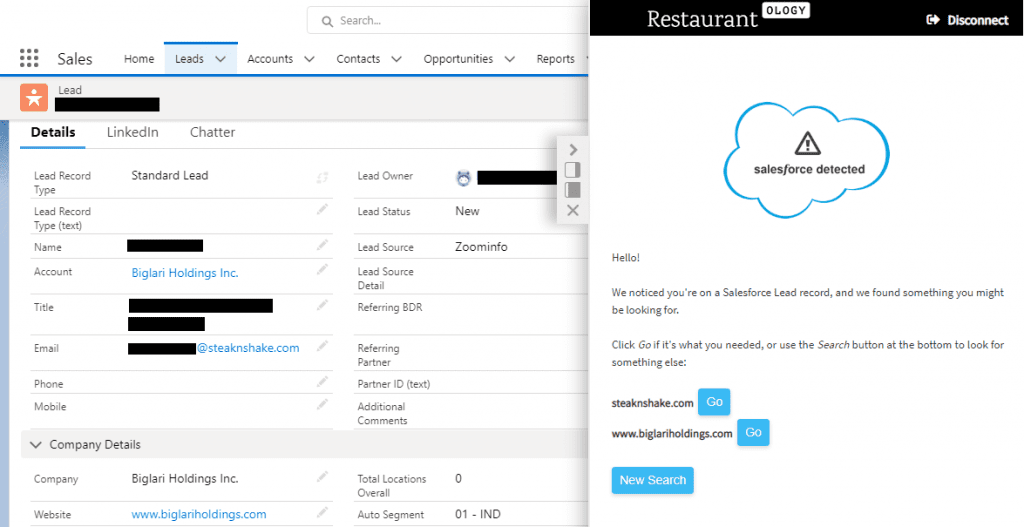1024x527 pixels.
Task: Open the Opportunities tab dropdown arrow
Action: coord(509,59)
